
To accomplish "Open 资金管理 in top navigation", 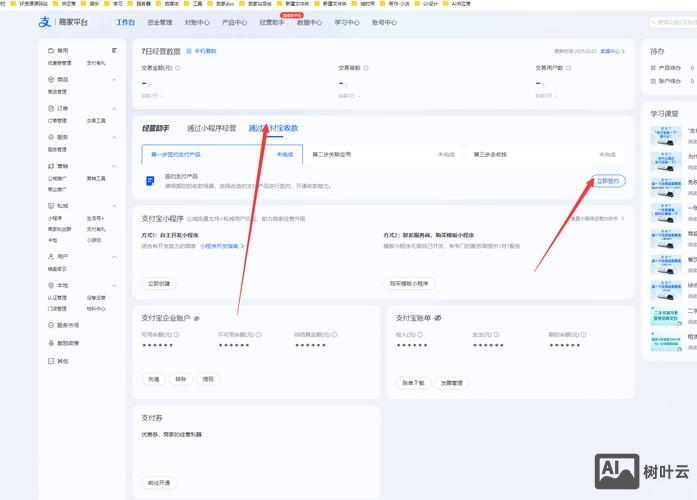I will 160,22.
